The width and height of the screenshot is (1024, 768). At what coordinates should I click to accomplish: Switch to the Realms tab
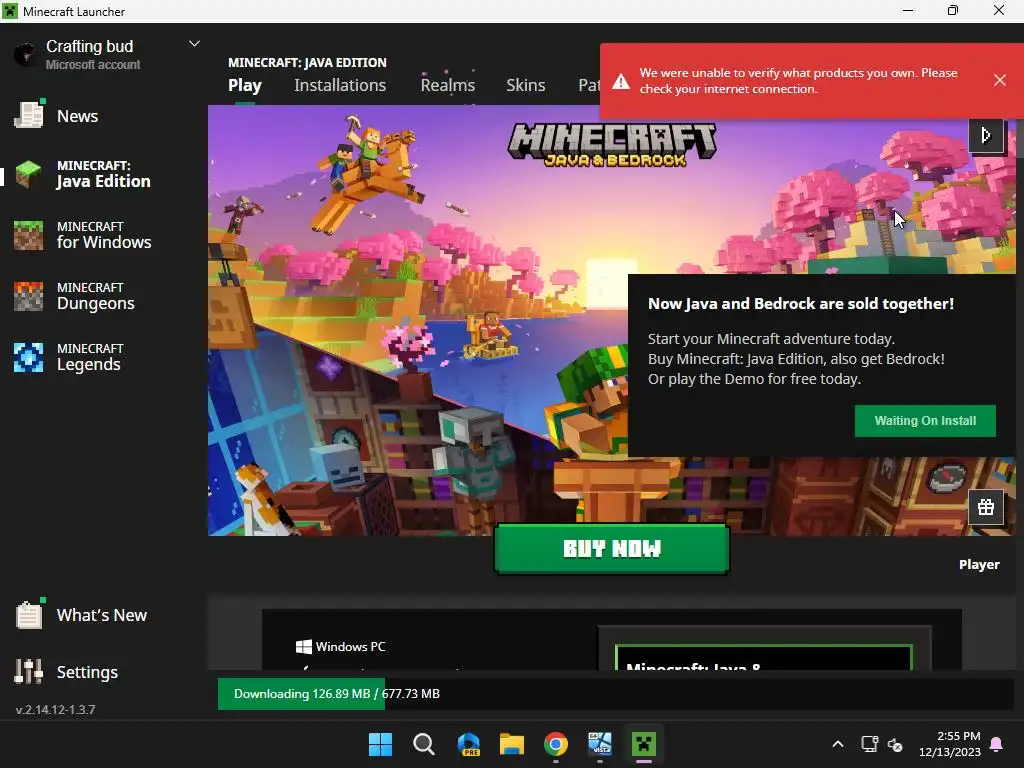point(447,86)
